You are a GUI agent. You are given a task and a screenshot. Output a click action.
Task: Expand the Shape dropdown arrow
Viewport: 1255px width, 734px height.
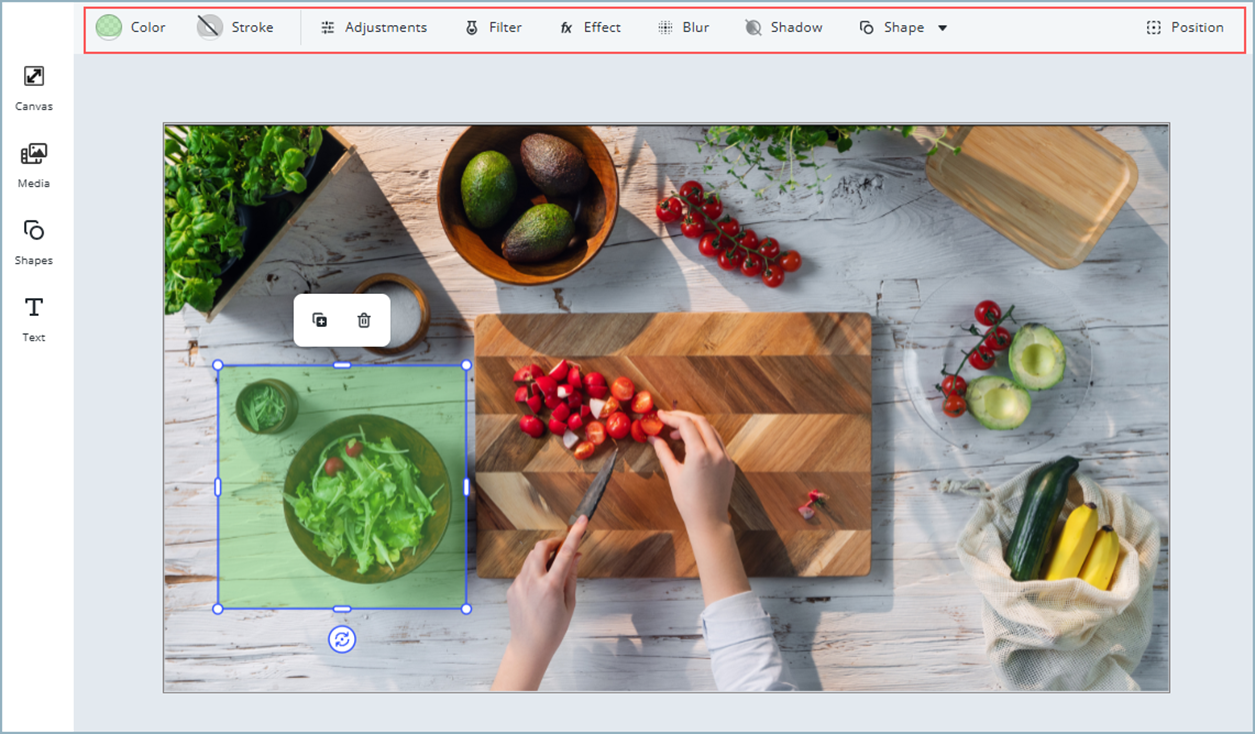coord(942,28)
